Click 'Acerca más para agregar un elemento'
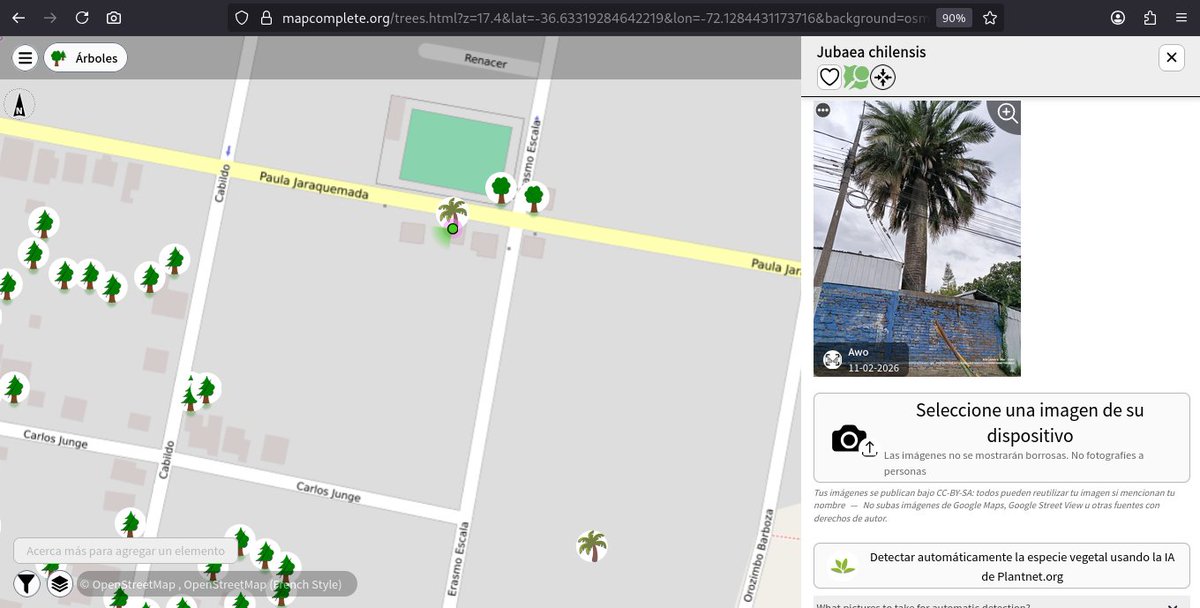Viewport: 1200px width, 608px height. [126, 551]
